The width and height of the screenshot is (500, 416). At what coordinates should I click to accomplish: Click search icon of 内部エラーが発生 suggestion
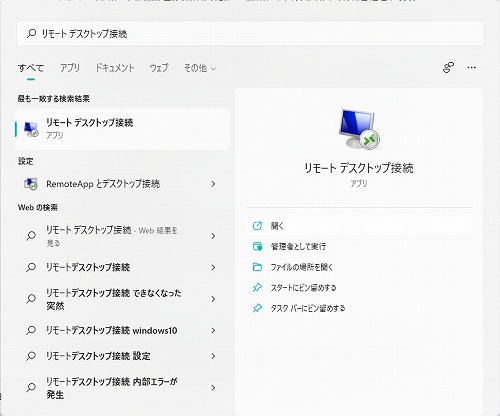click(x=31, y=387)
